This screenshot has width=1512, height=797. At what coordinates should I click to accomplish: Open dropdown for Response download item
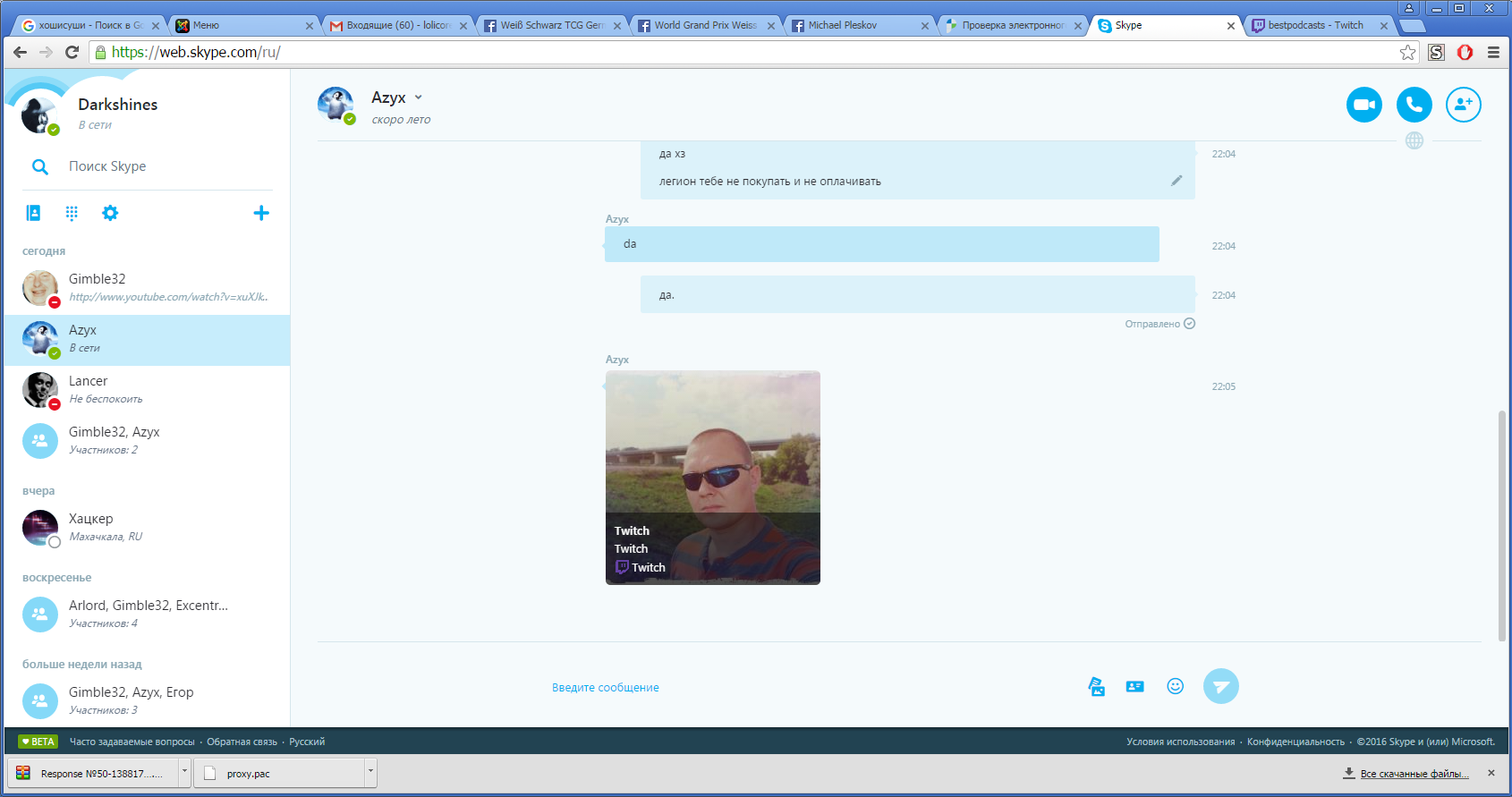pyautogui.click(x=184, y=773)
